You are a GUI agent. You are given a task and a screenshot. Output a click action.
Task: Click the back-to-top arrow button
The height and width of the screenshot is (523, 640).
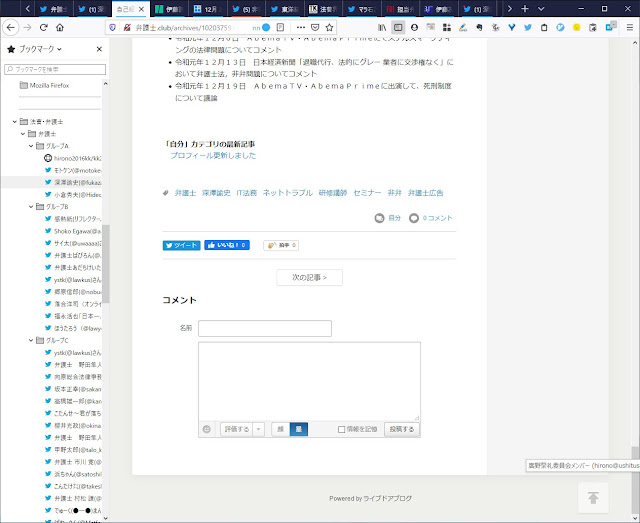click(593, 498)
